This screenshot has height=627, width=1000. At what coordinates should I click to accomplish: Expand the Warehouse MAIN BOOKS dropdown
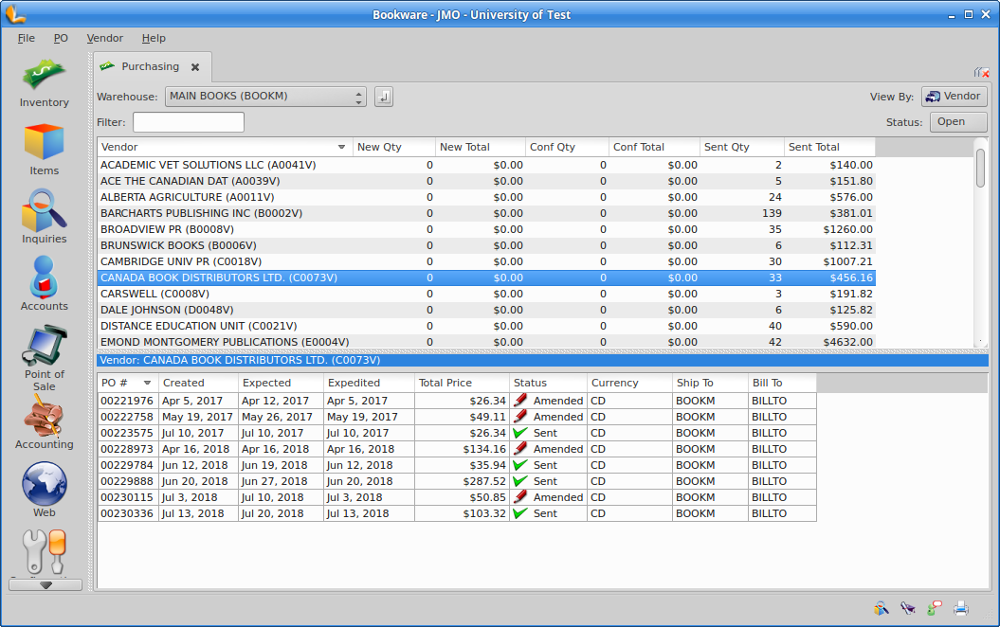tap(265, 97)
